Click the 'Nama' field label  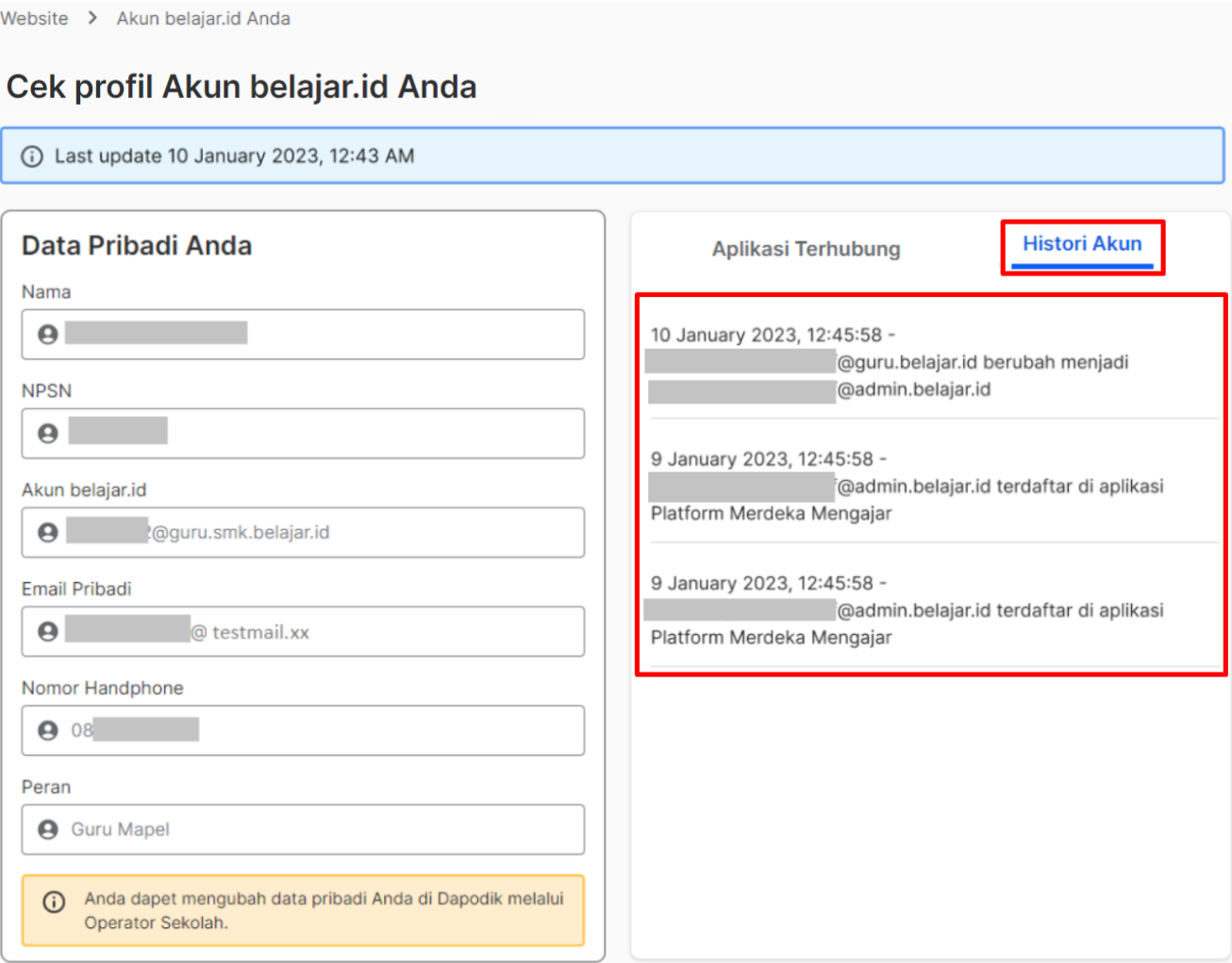coord(46,292)
